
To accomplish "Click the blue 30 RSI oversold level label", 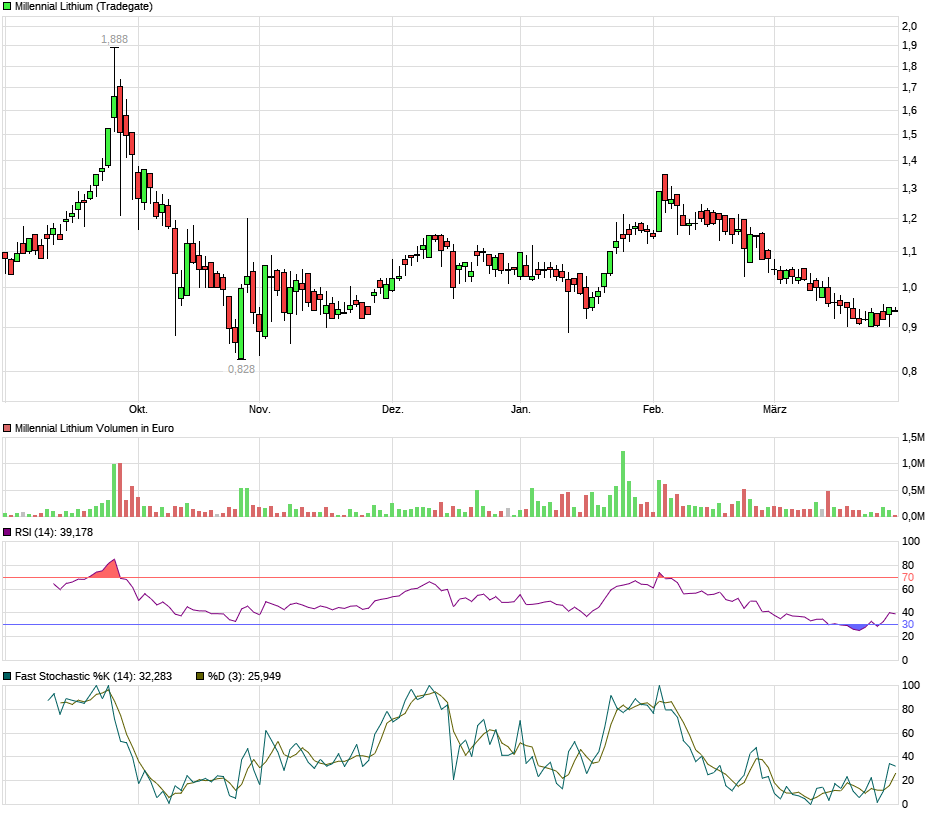I will (x=908, y=625).
